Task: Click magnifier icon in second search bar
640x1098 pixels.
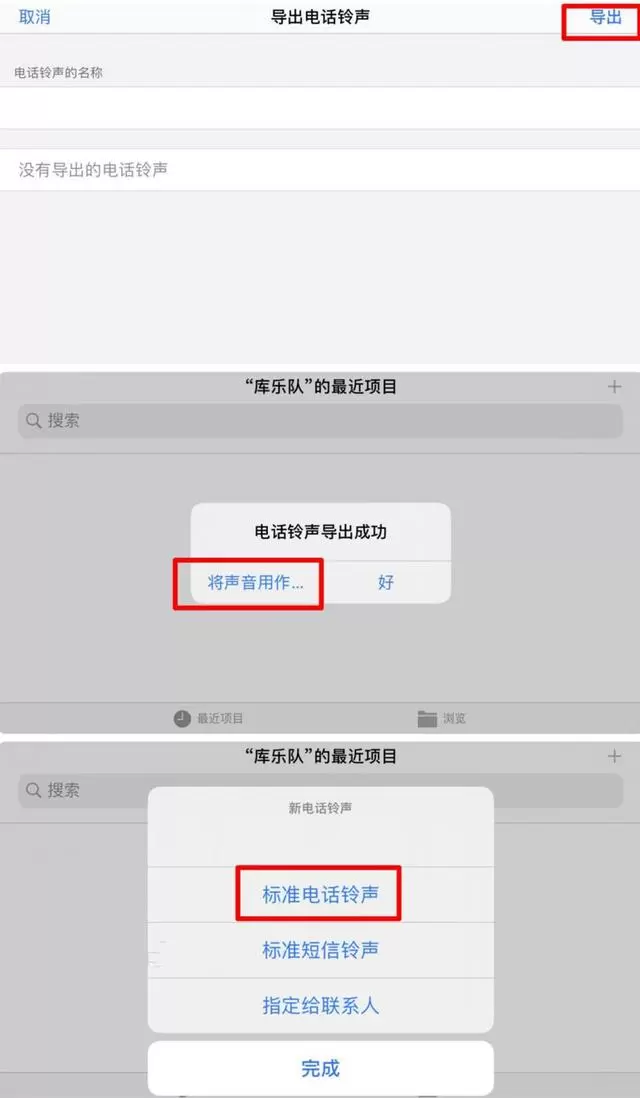Action: pyautogui.click(x=33, y=791)
